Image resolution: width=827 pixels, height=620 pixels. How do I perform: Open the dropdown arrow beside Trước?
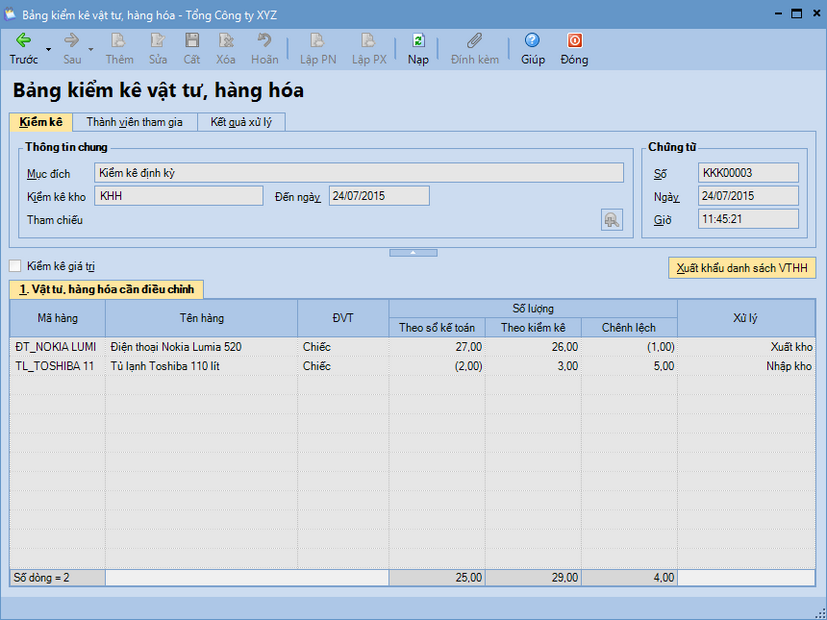click(x=49, y=50)
